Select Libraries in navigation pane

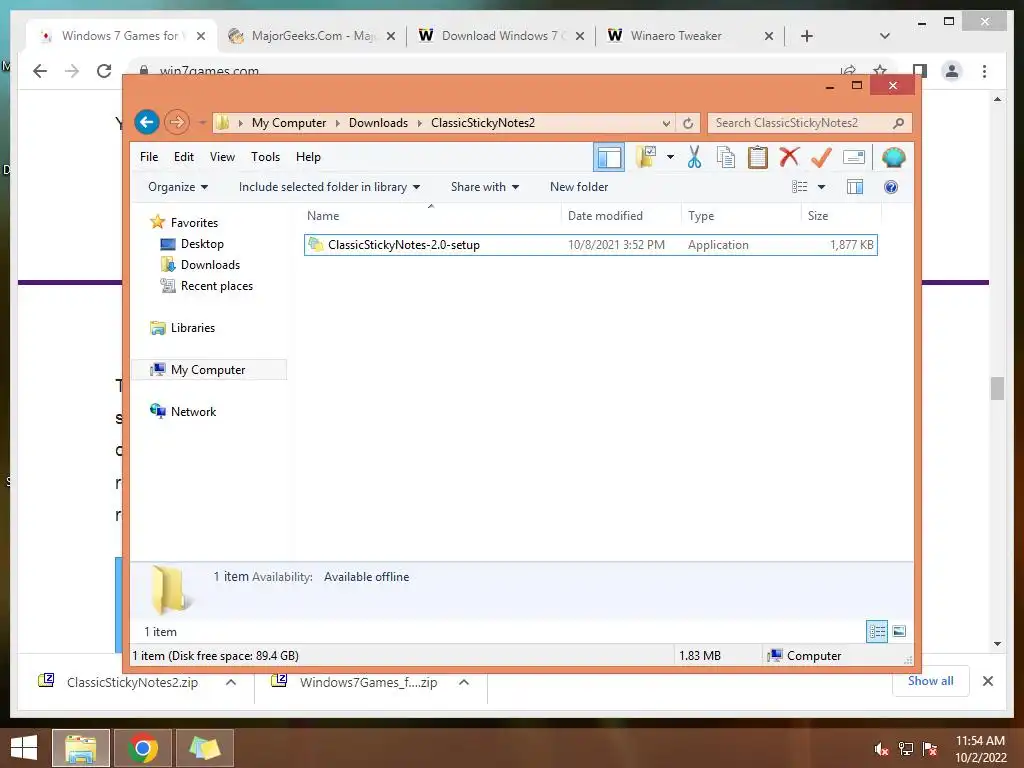tap(182, 328)
